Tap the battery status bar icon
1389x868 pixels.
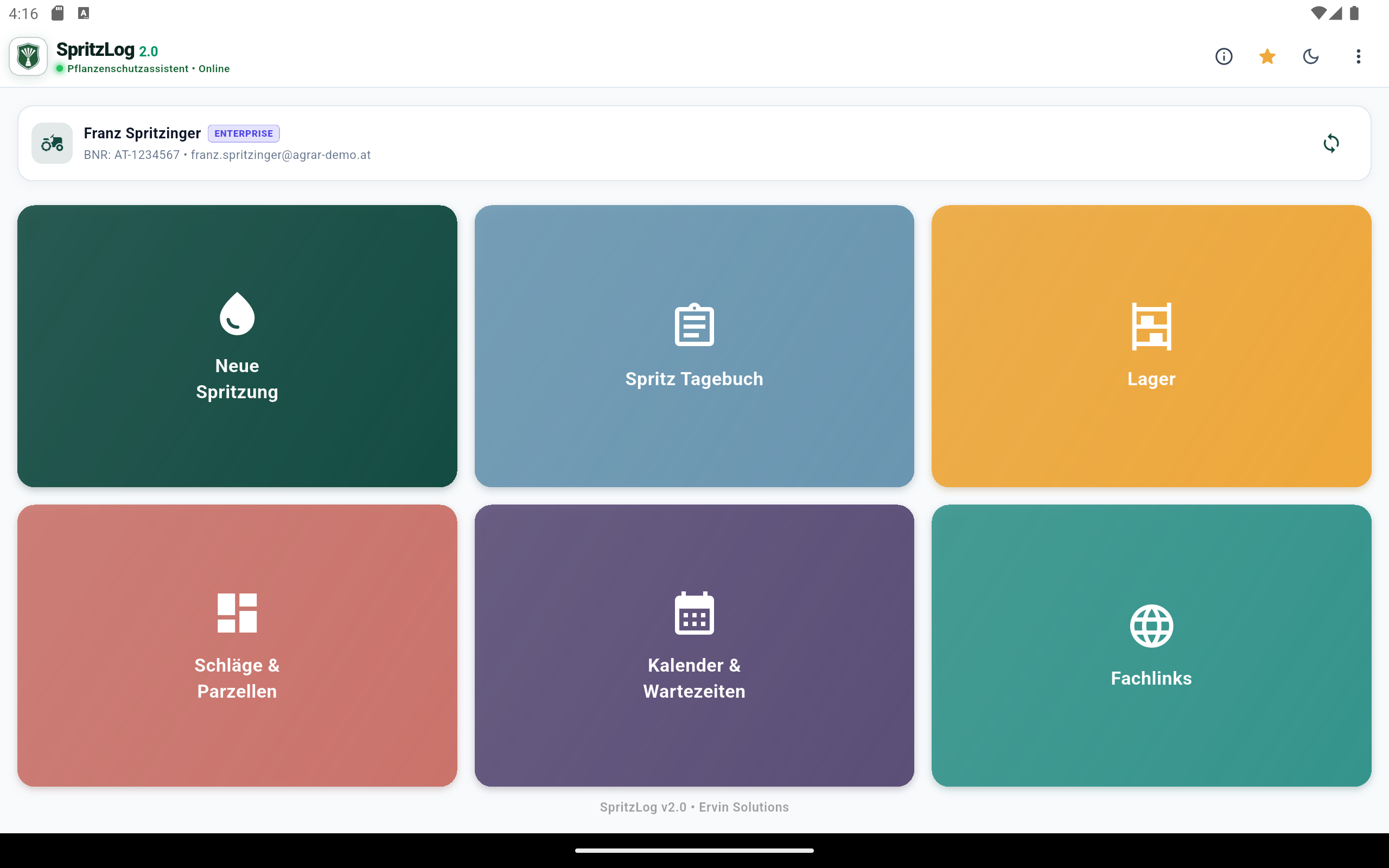coord(1354,13)
